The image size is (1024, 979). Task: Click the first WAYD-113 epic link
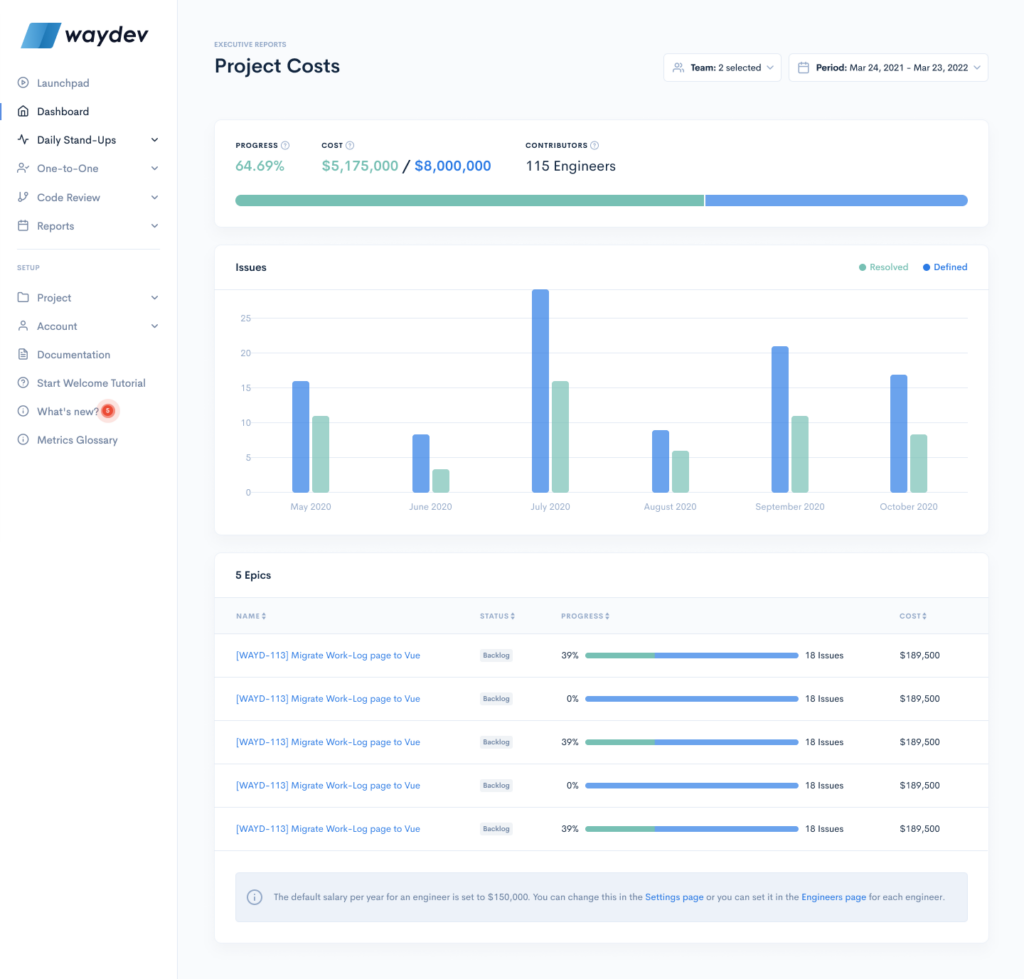coord(327,655)
